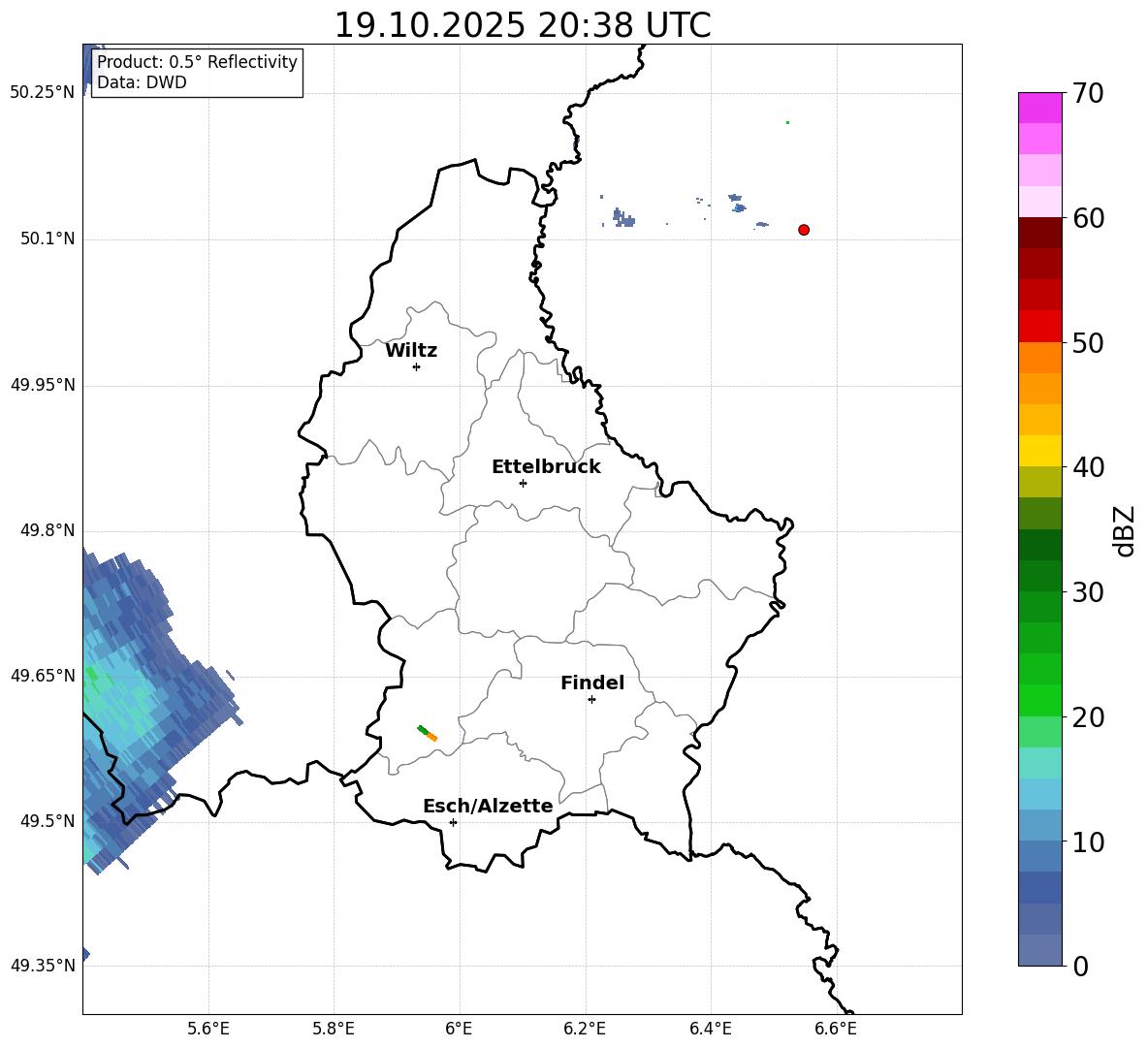Image resolution: width=1148 pixels, height=1048 pixels.
Task: Click the 5.8°E longitude label
Action: click(334, 1029)
